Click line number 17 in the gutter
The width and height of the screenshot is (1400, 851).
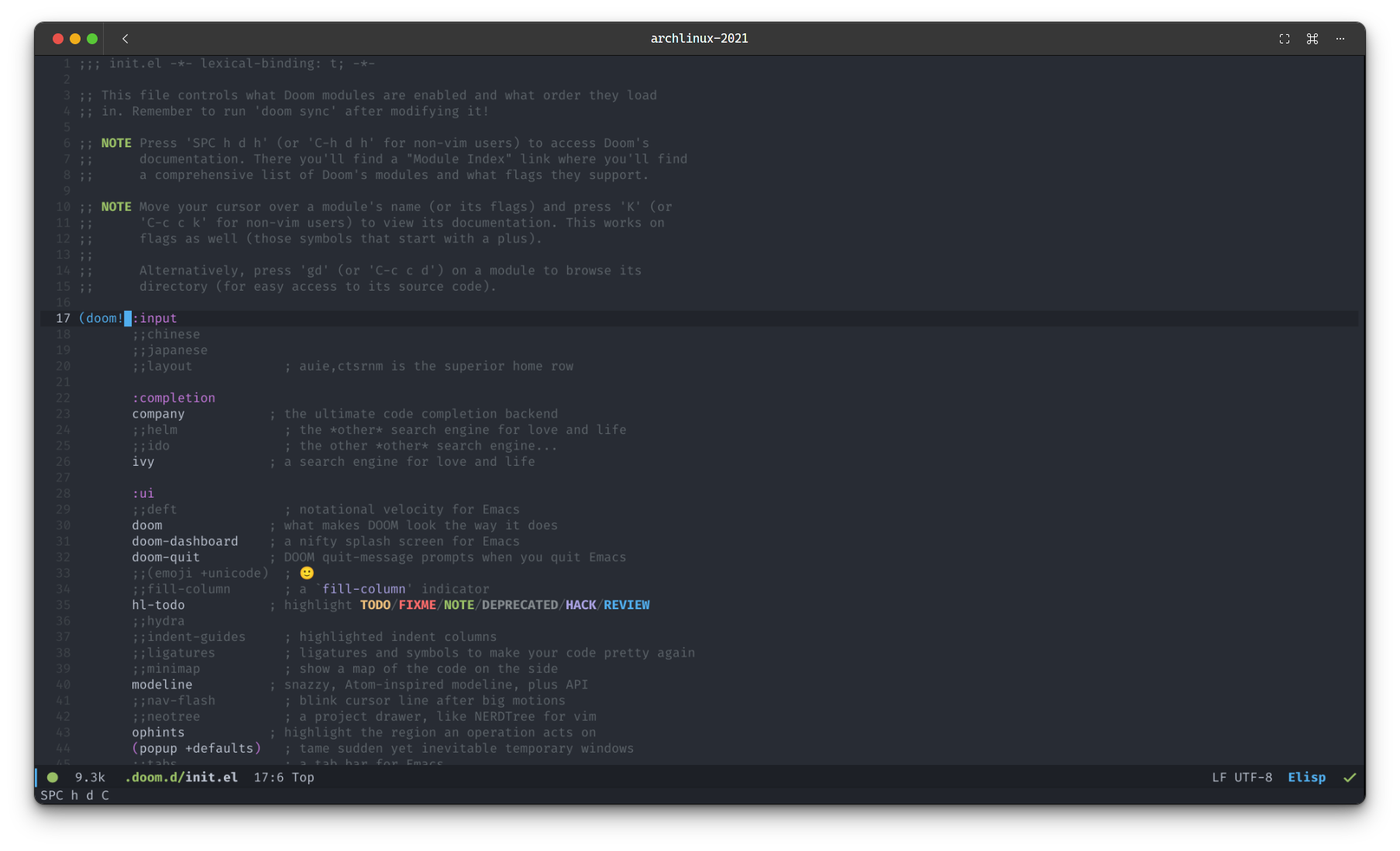click(63, 318)
